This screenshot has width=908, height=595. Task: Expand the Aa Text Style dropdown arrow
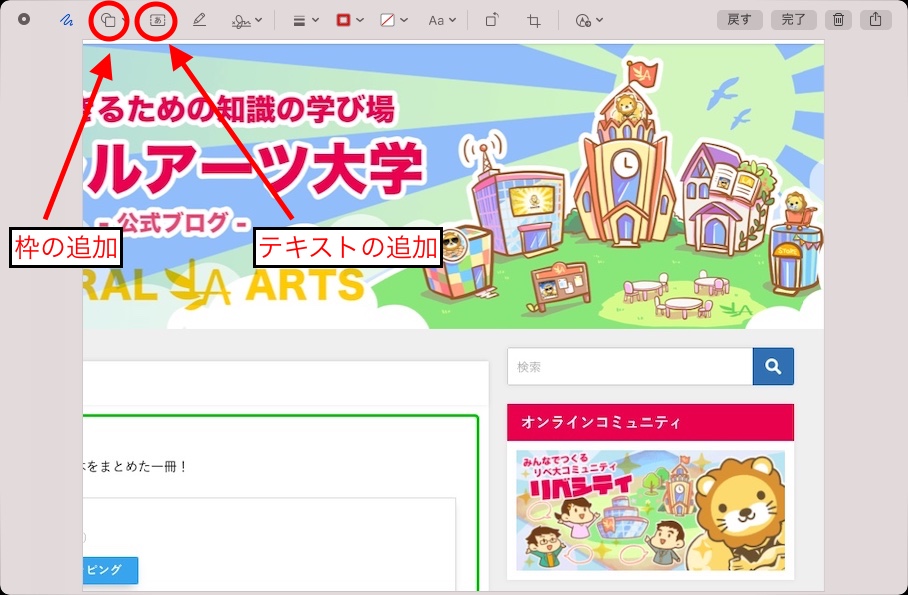pyautogui.click(x=453, y=20)
